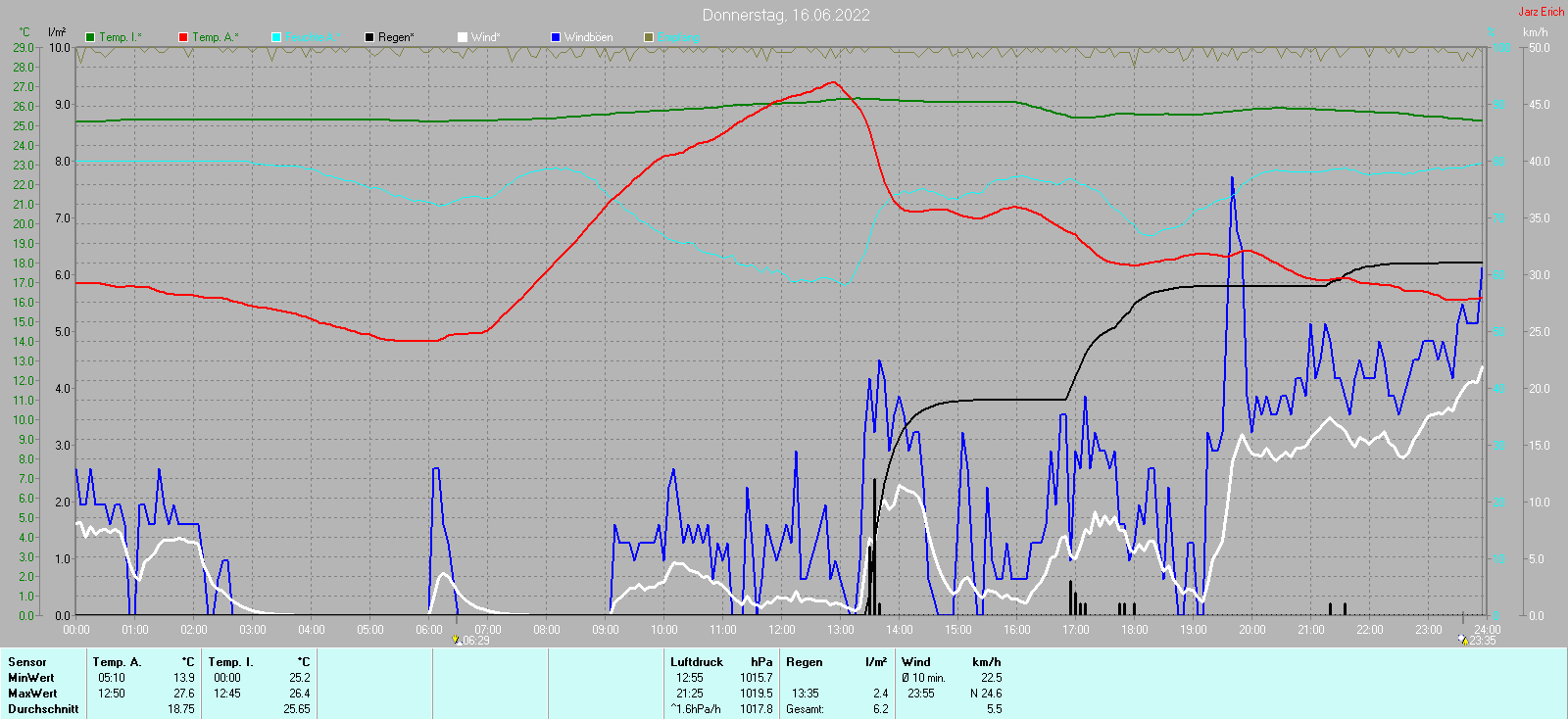The height and width of the screenshot is (719, 1568).
Task: Click the 'Ø 10 min.' wind label
Action: [x=924, y=678]
